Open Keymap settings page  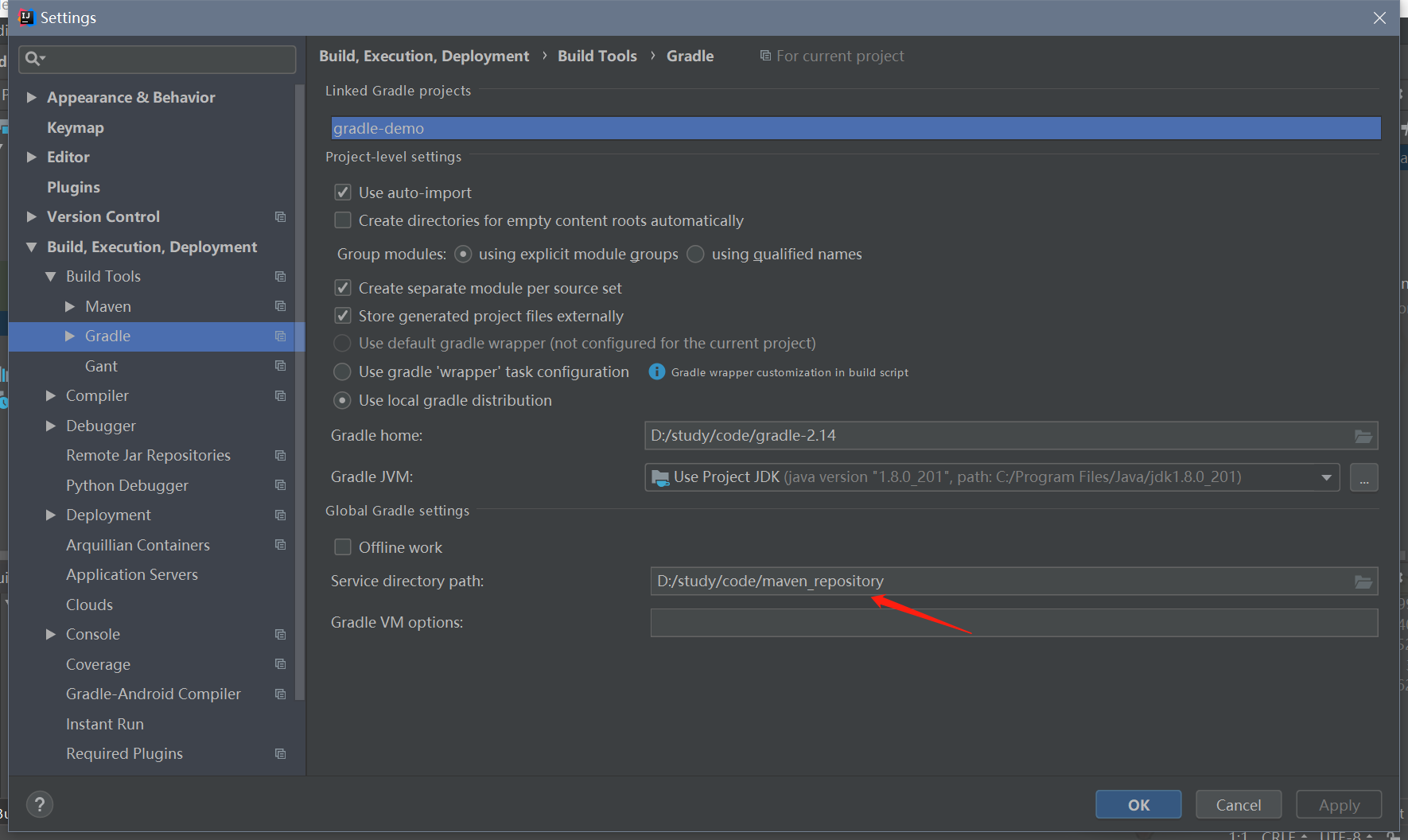(x=76, y=127)
